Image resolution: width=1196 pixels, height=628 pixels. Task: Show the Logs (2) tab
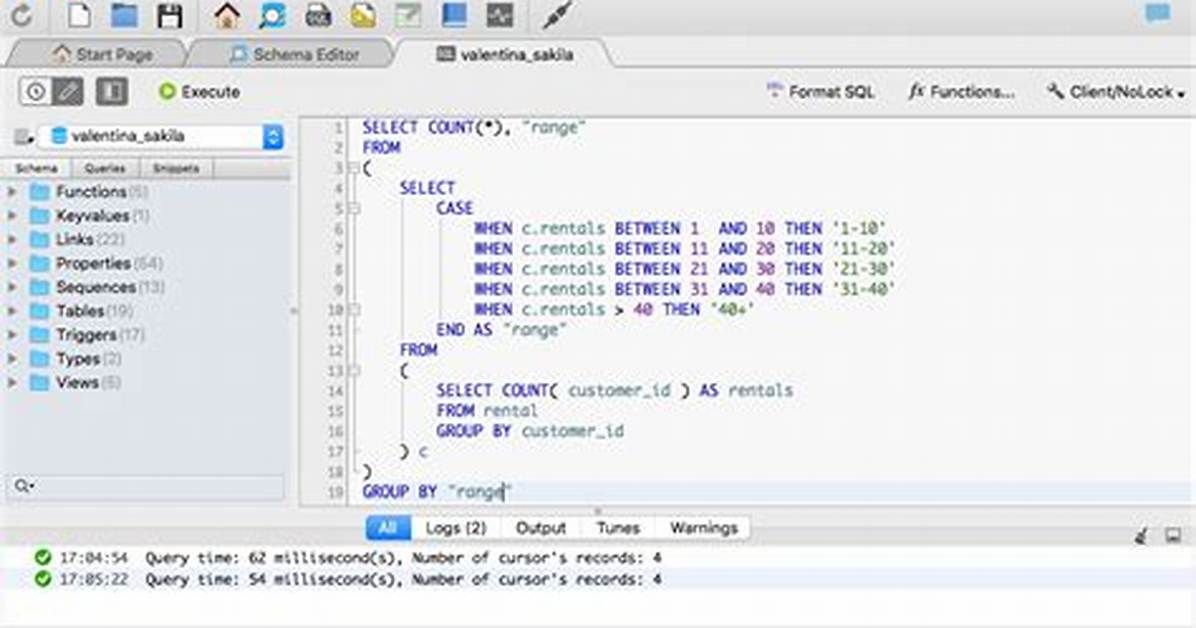coord(455,528)
